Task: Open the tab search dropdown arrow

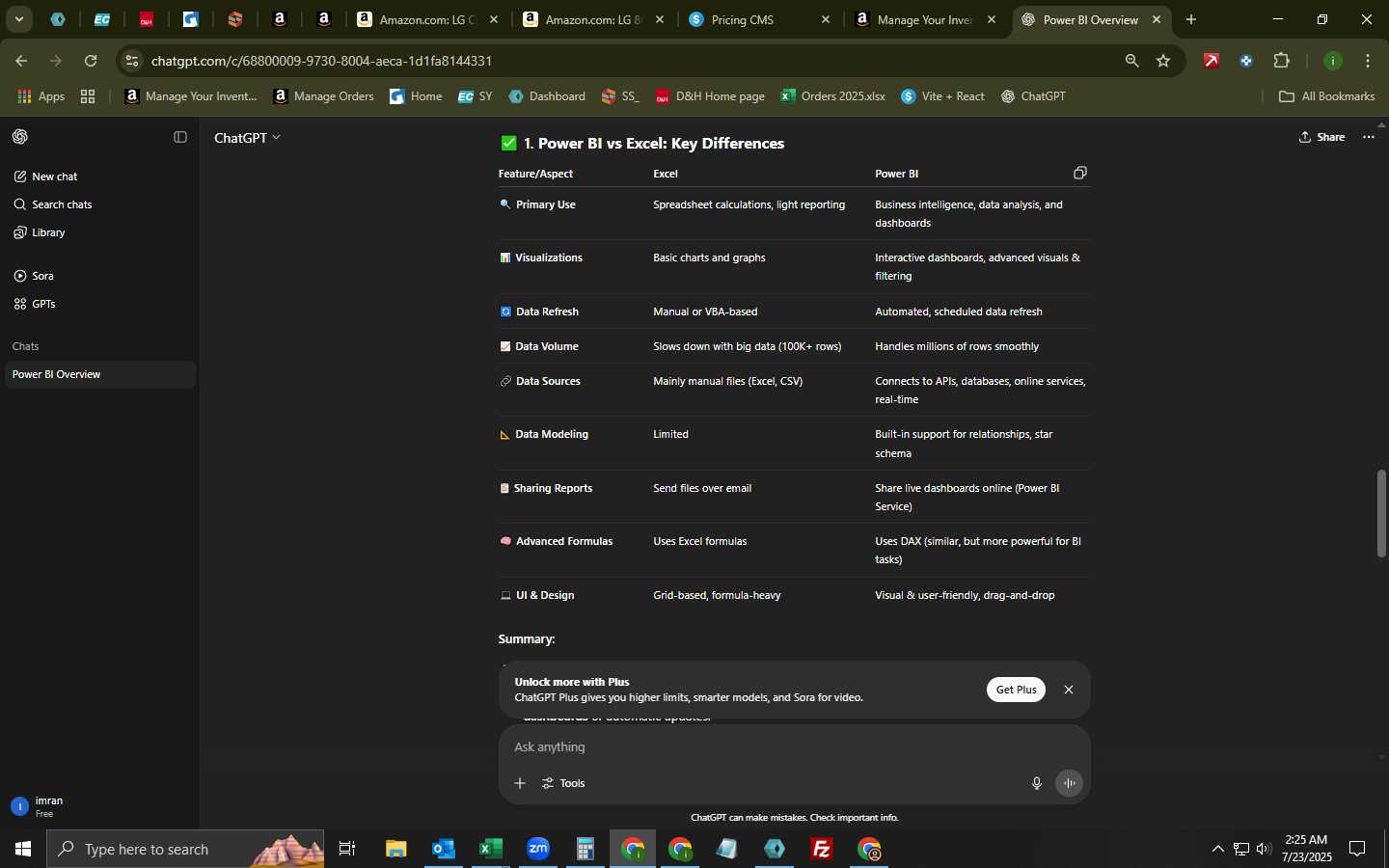Action: 18,19
